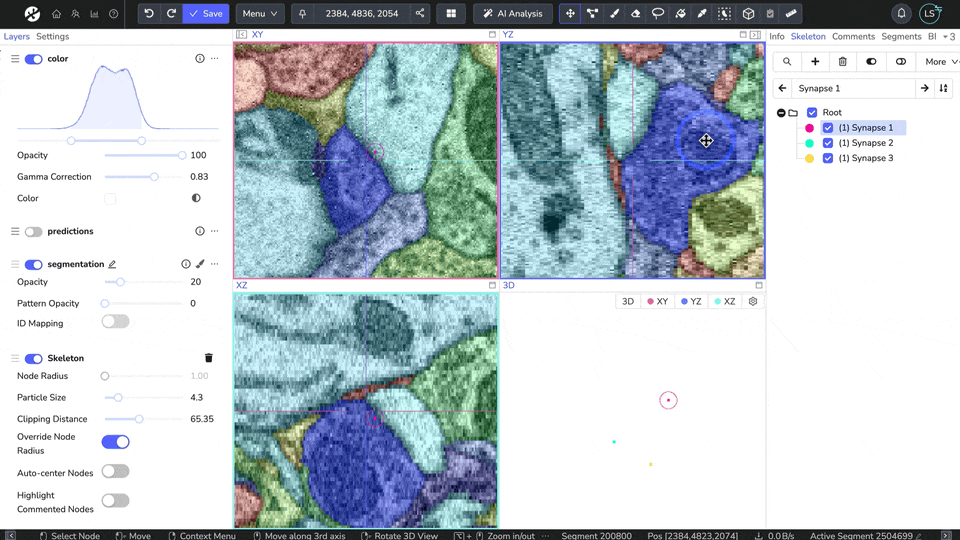Select the Skeleton tool in toolbar

coord(592,14)
